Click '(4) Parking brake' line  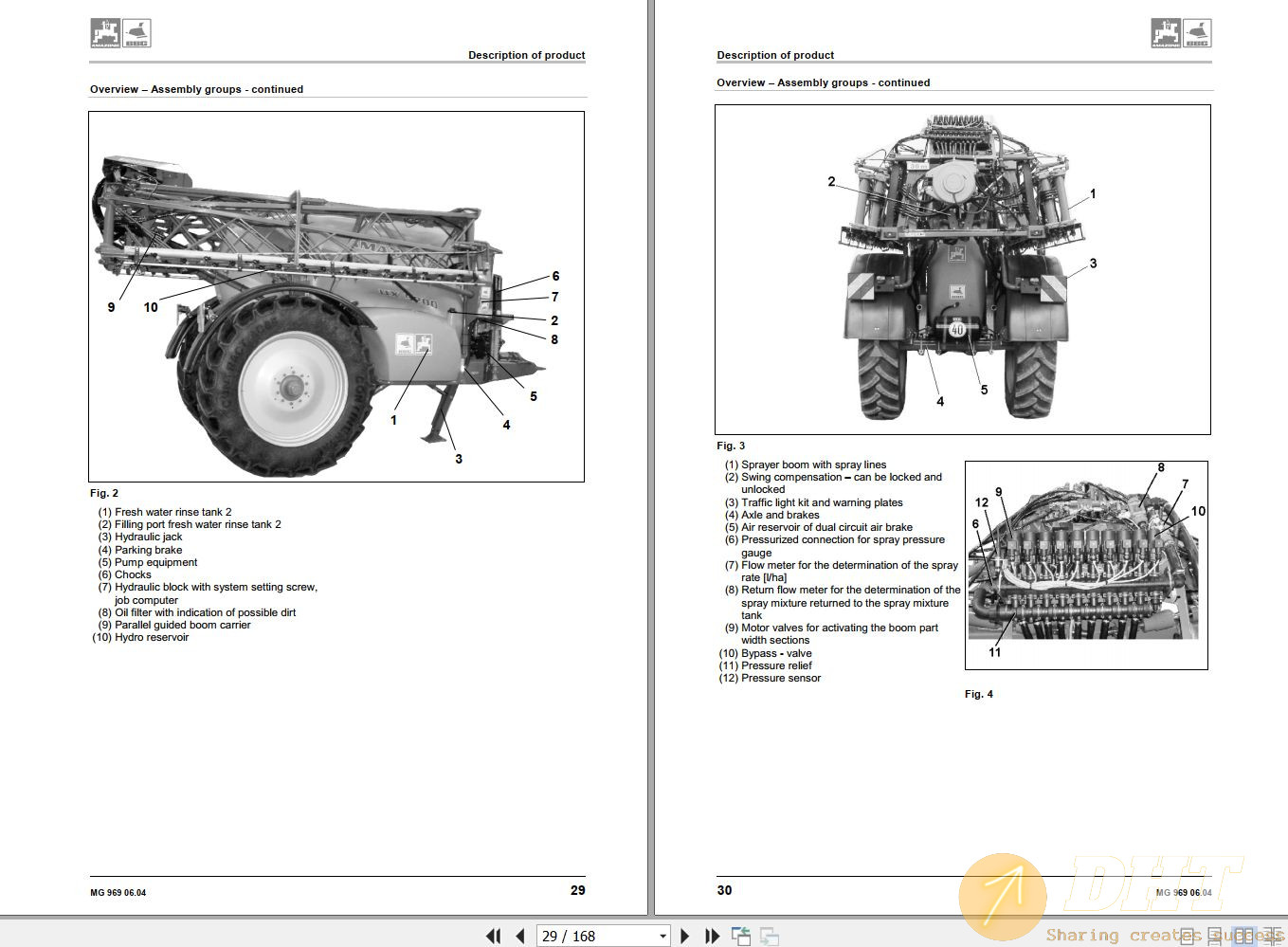tap(140, 550)
